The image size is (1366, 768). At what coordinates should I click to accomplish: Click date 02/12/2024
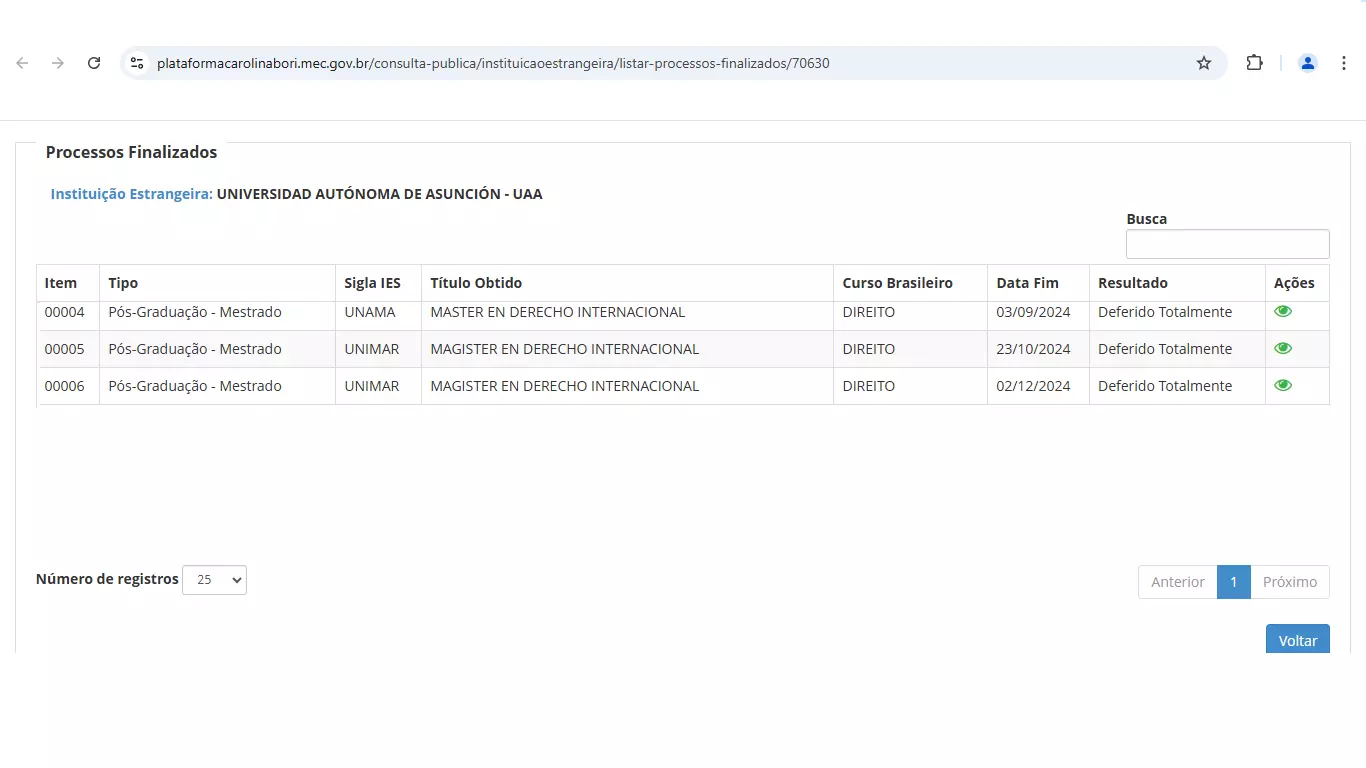(x=1033, y=386)
